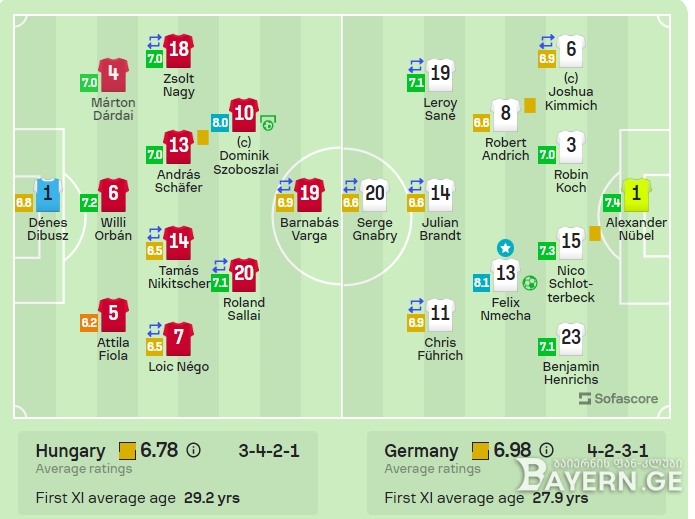695x519 pixels.
Task: Click the yellow square swatch beside Hungary's average rating
Action: click(x=127, y=451)
